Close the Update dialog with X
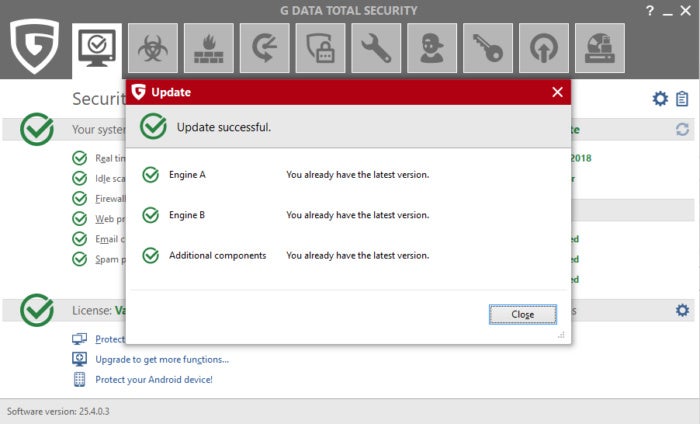This screenshot has height=424, width=700. point(557,92)
